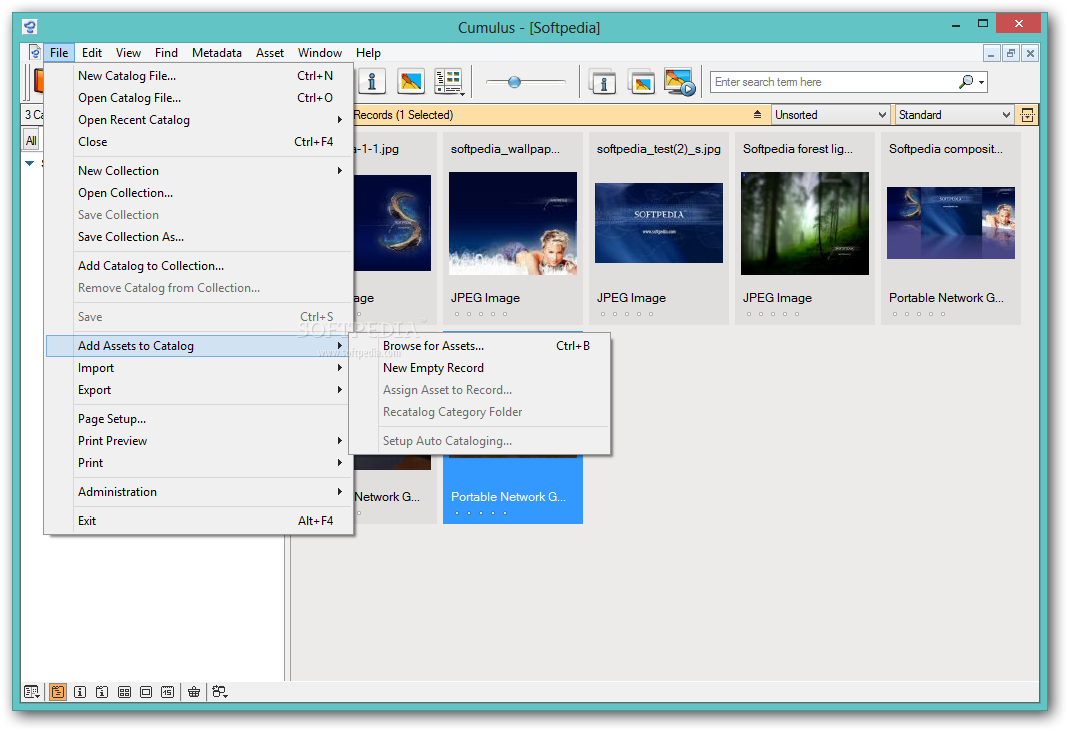This screenshot has width=1068, height=731.
Task: Restore the inner Softpedia document window
Action: (1011, 53)
